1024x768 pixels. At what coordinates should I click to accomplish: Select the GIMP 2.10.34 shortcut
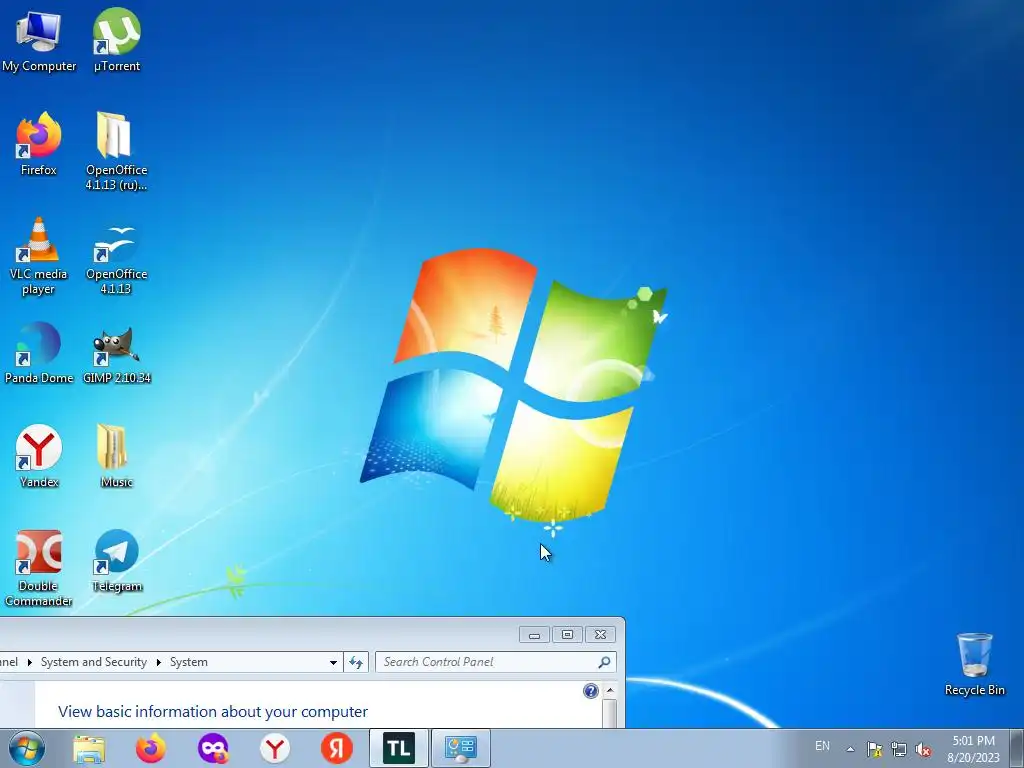click(116, 354)
